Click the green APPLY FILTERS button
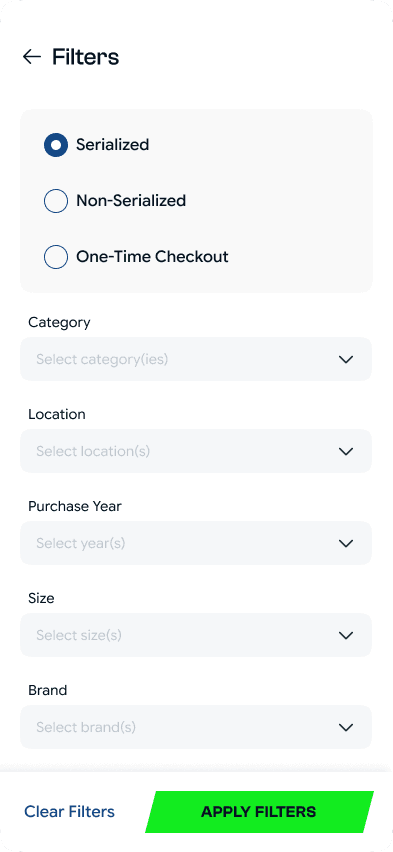 (259, 812)
